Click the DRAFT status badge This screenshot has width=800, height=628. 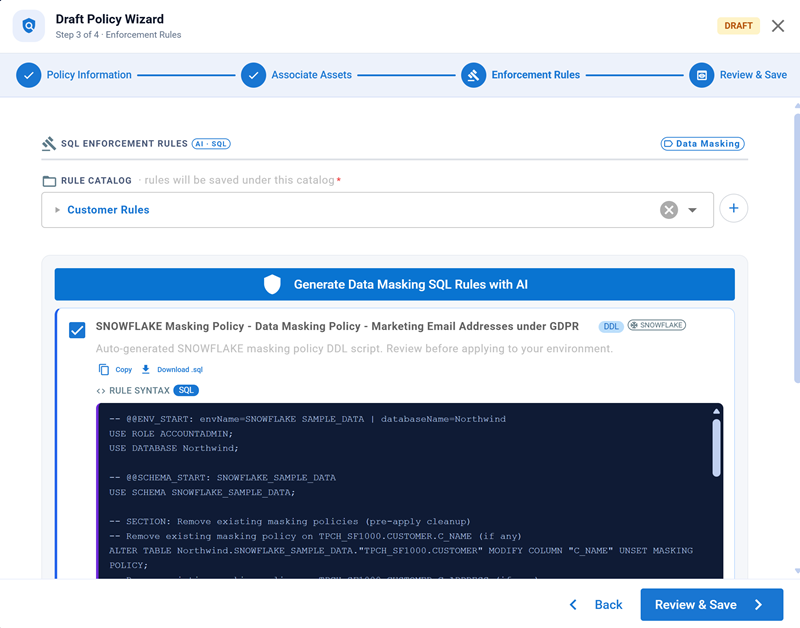[738, 26]
